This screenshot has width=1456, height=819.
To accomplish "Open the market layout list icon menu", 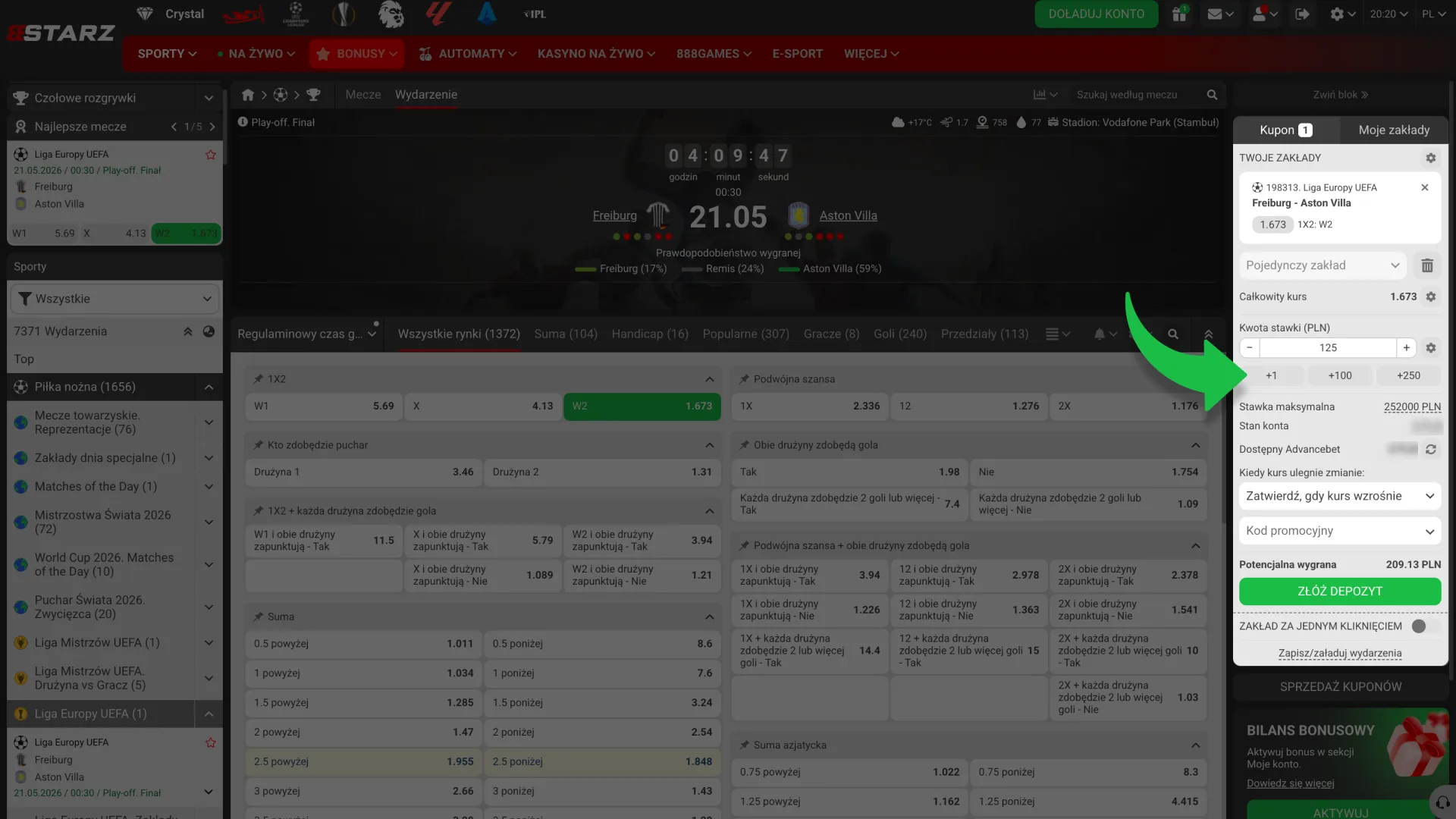I will pyautogui.click(x=1058, y=334).
